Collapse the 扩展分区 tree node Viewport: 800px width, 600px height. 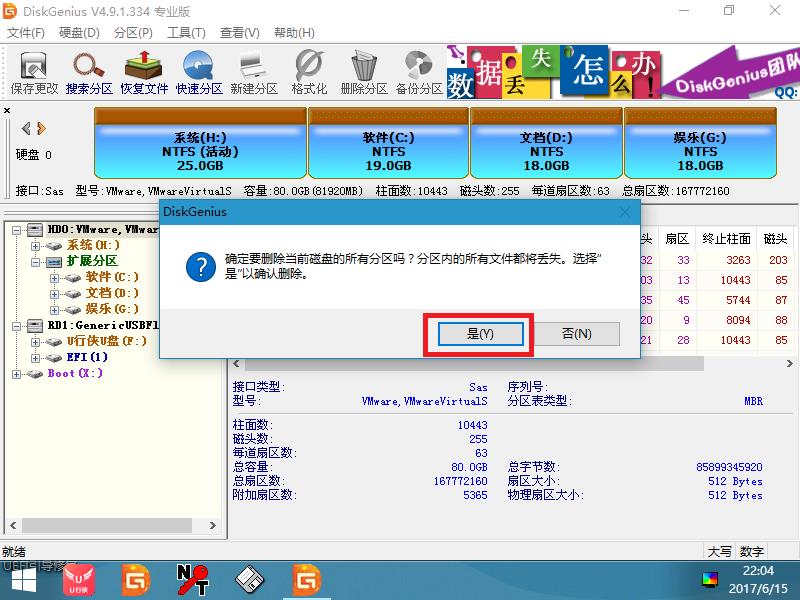[34, 262]
